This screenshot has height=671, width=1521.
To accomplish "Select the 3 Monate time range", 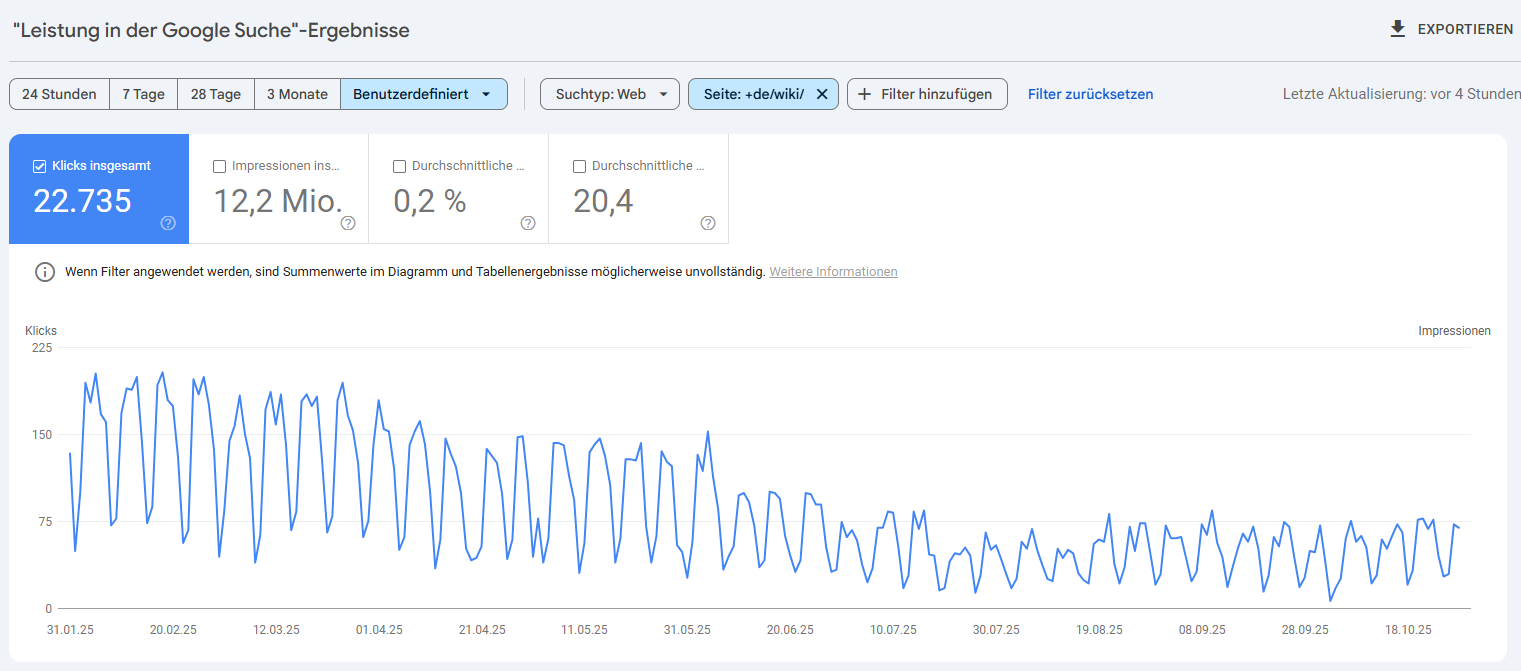I will click(297, 93).
